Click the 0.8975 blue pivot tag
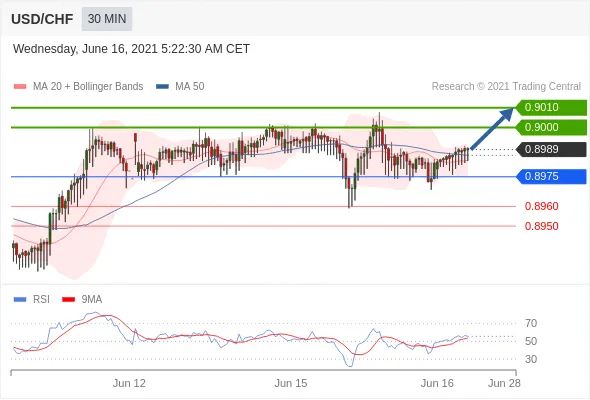 551,176
